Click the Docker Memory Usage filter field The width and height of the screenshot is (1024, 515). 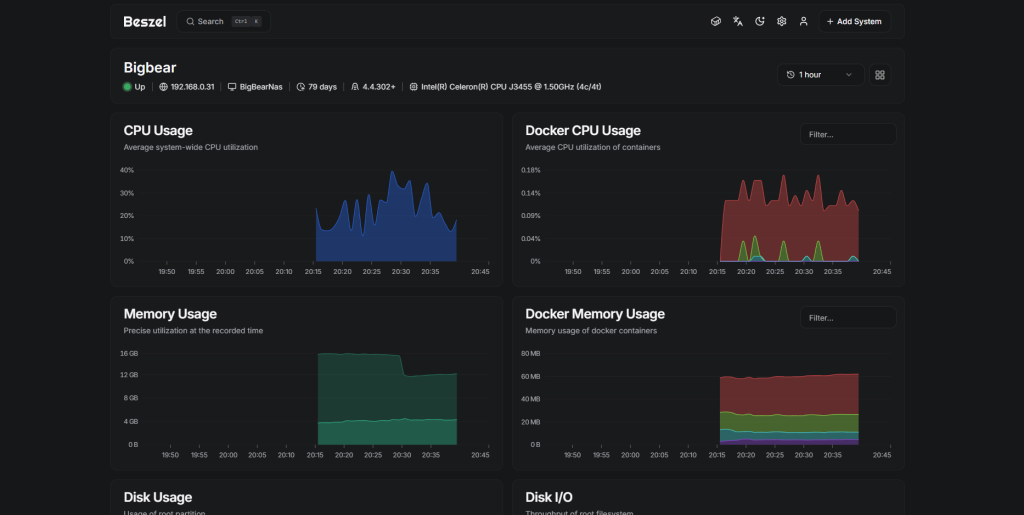(x=848, y=318)
